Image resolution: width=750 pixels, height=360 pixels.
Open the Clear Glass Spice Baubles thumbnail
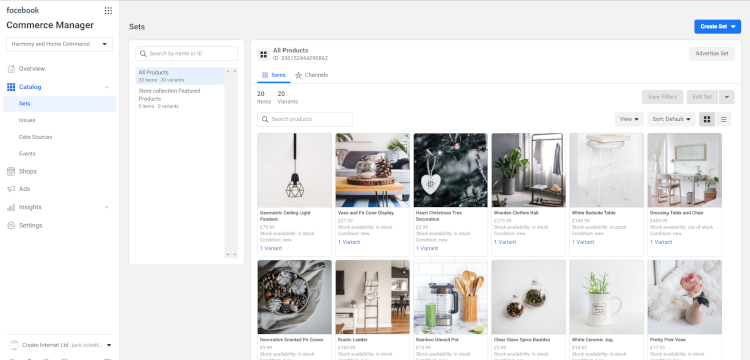pos(529,297)
